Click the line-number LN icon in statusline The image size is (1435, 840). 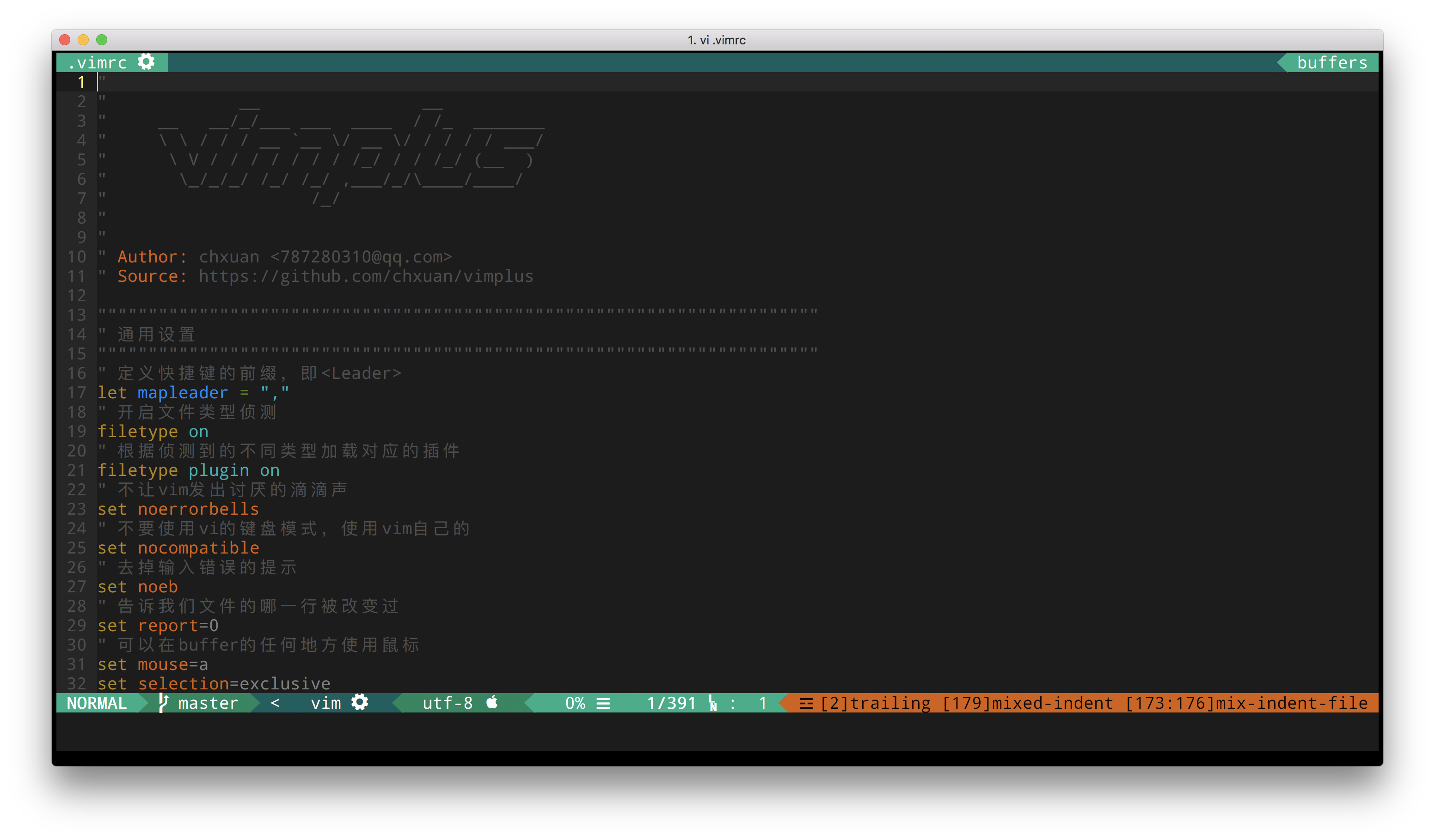point(712,703)
